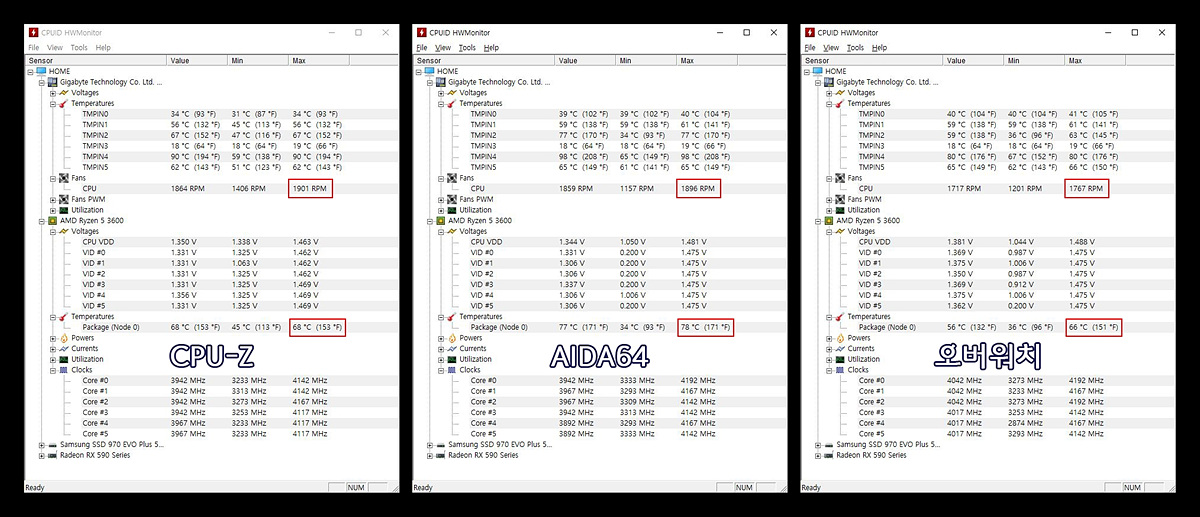
Task: Open the File menu in 오버워치 window
Action: [x=810, y=47]
